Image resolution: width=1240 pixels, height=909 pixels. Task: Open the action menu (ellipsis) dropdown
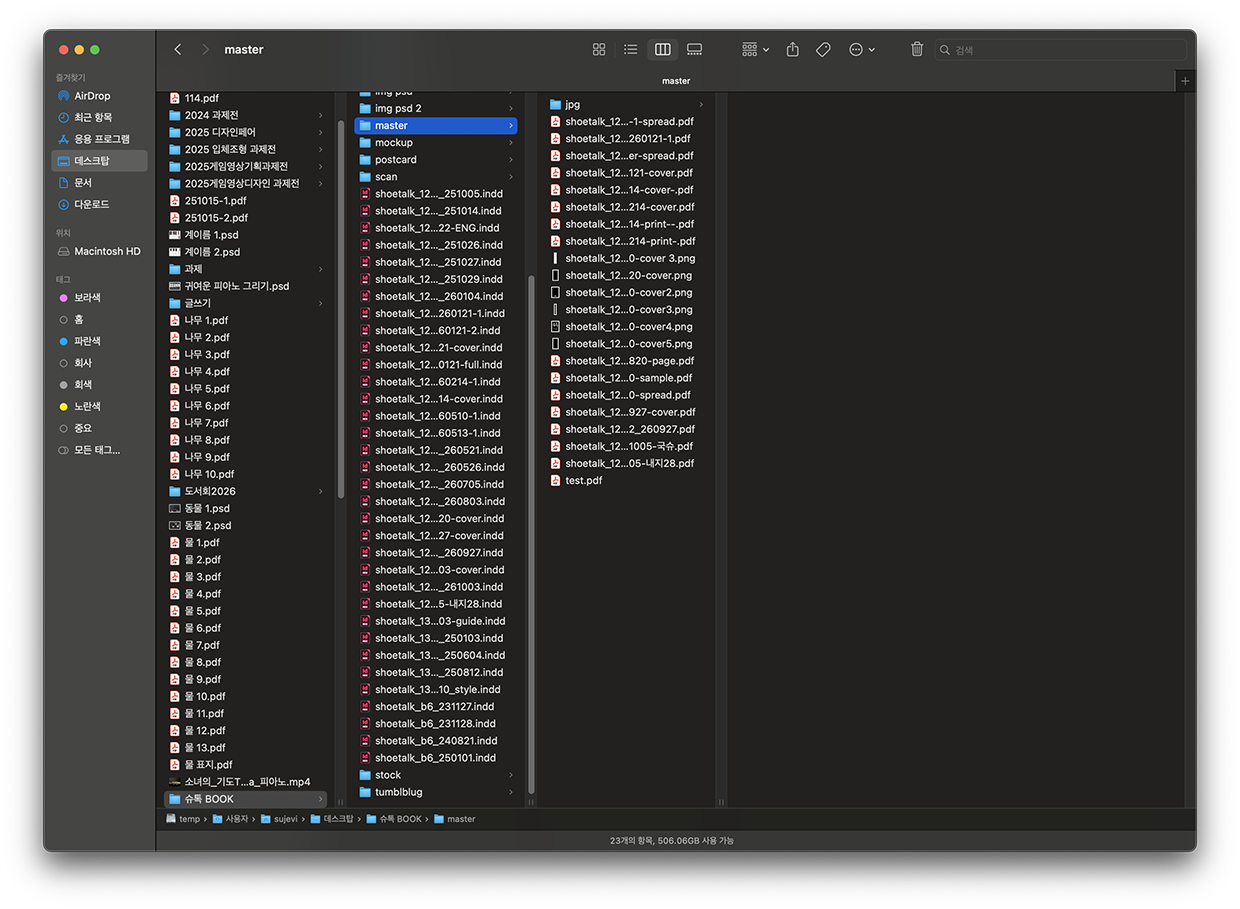(x=862, y=49)
